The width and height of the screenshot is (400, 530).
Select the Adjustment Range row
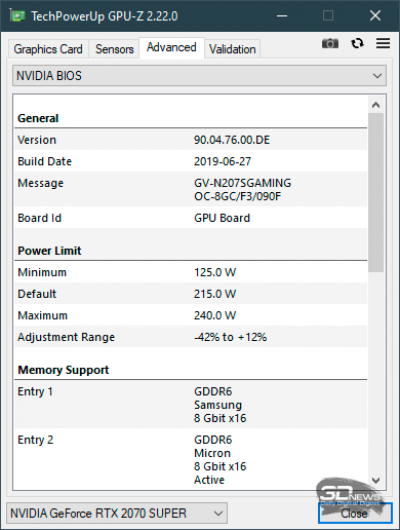click(191, 337)
